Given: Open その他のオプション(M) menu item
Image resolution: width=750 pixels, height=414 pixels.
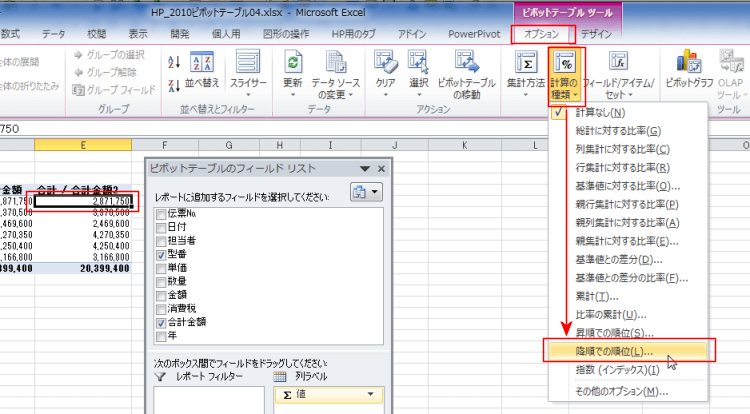Looking at the screenshot, I should click(628, 392).
